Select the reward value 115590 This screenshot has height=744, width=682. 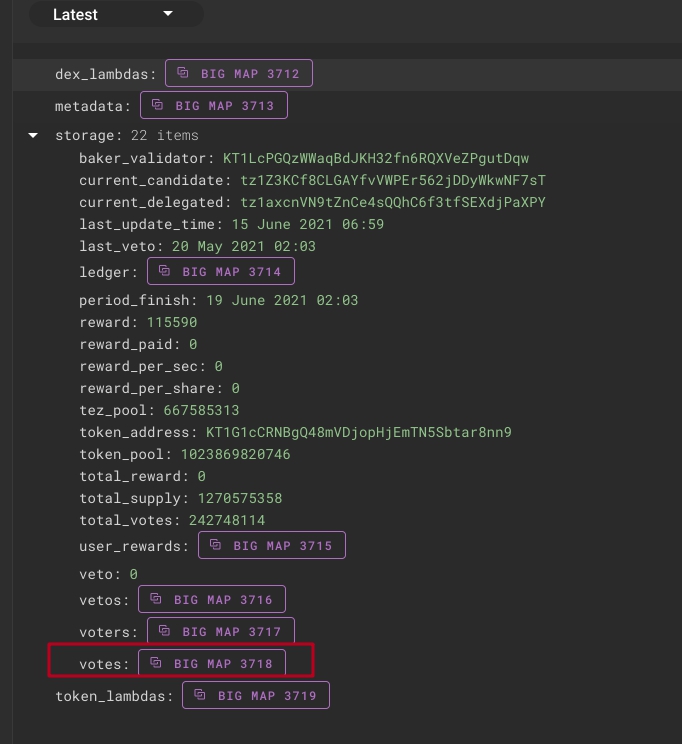[x=172, y=323]
